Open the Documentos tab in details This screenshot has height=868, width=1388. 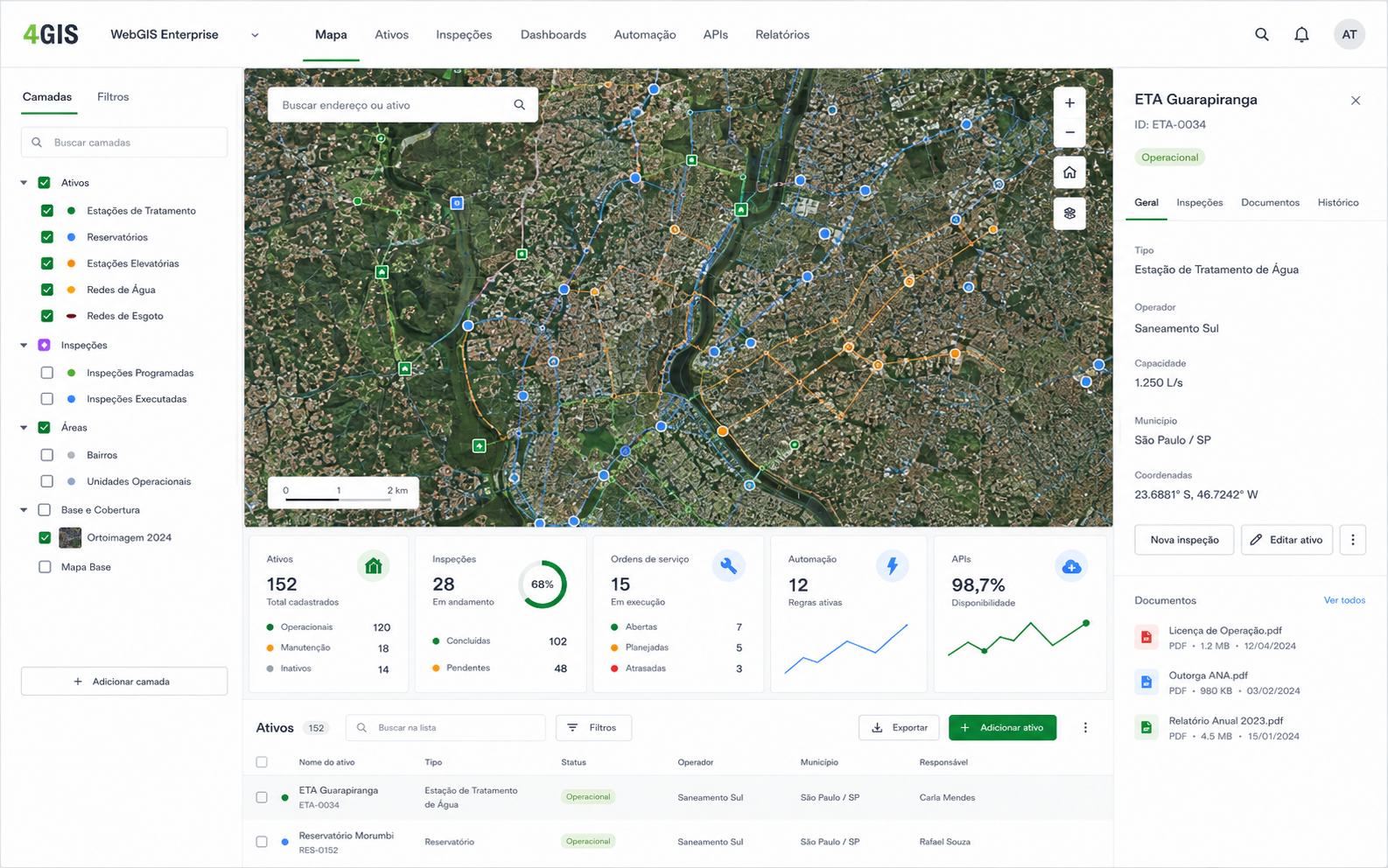tap(1270, 203)
